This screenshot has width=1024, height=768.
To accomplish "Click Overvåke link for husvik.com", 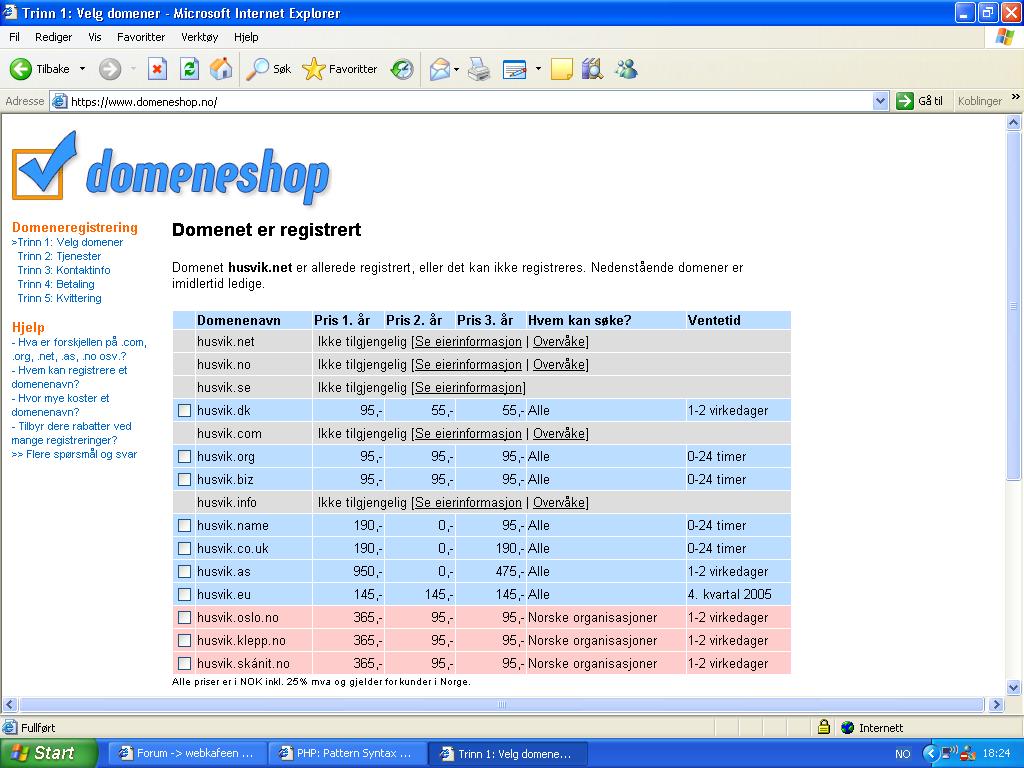I will 559,434.
